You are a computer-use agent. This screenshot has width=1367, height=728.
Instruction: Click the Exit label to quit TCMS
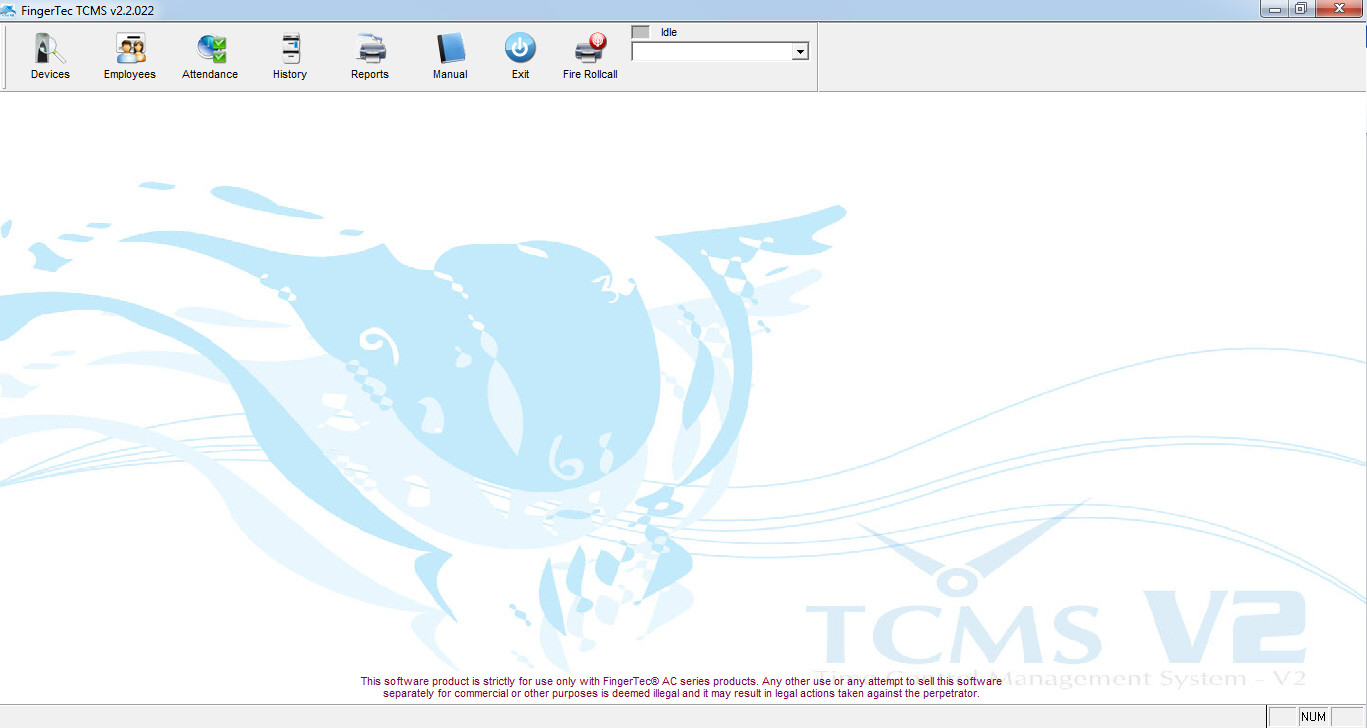point(520,73)
